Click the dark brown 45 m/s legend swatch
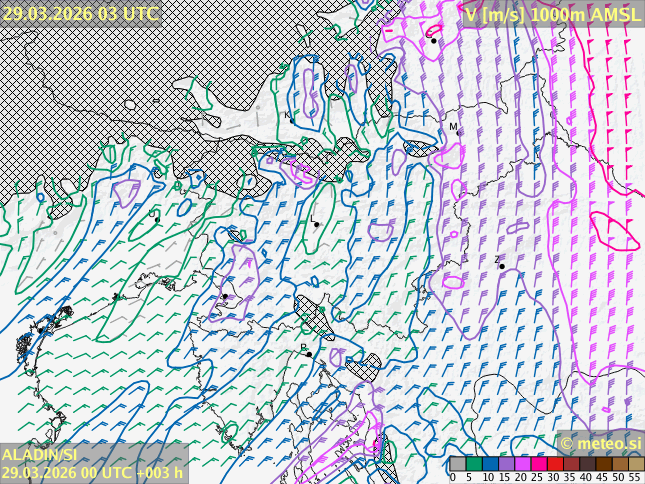 point(603,464)
